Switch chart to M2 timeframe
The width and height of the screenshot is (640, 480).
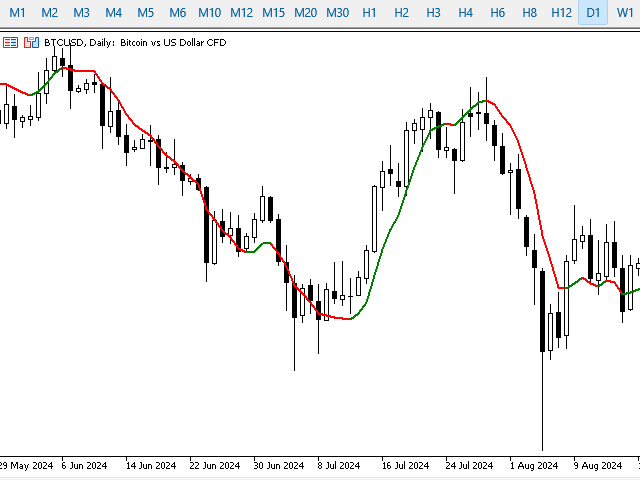click(x=49, y=13)
